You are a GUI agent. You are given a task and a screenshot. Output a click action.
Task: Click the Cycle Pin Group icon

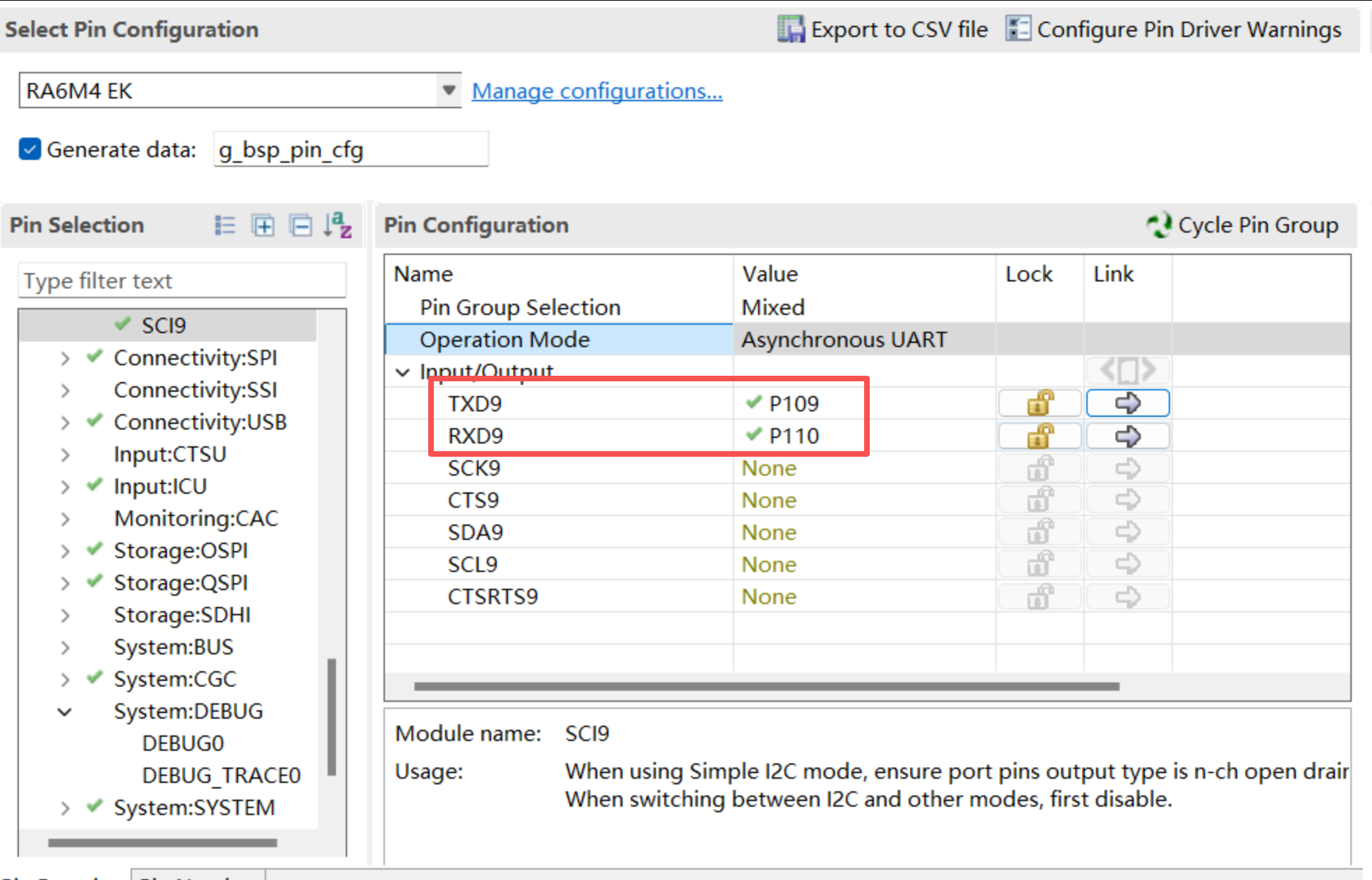coord(1159,225)
